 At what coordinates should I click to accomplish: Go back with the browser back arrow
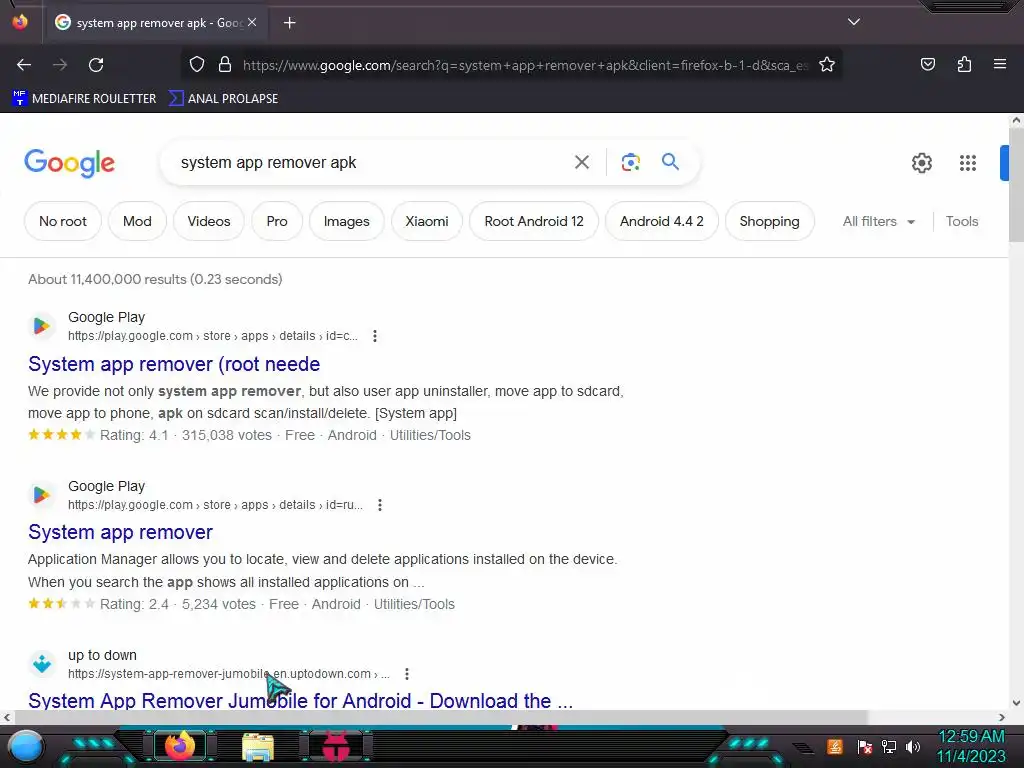click(24, 65)
